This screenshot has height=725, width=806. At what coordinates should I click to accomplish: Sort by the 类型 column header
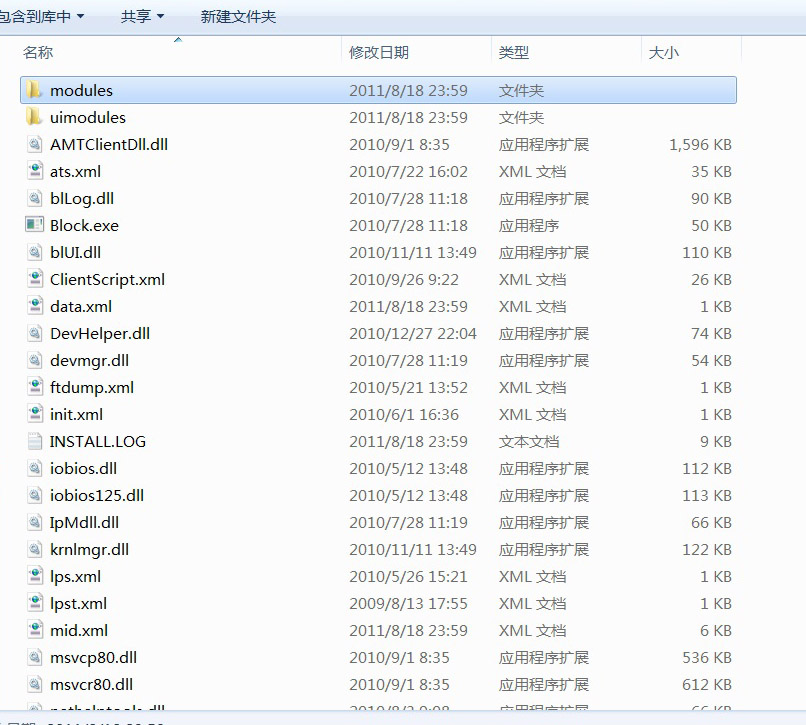pyautogui.click(x=514, y=52)
